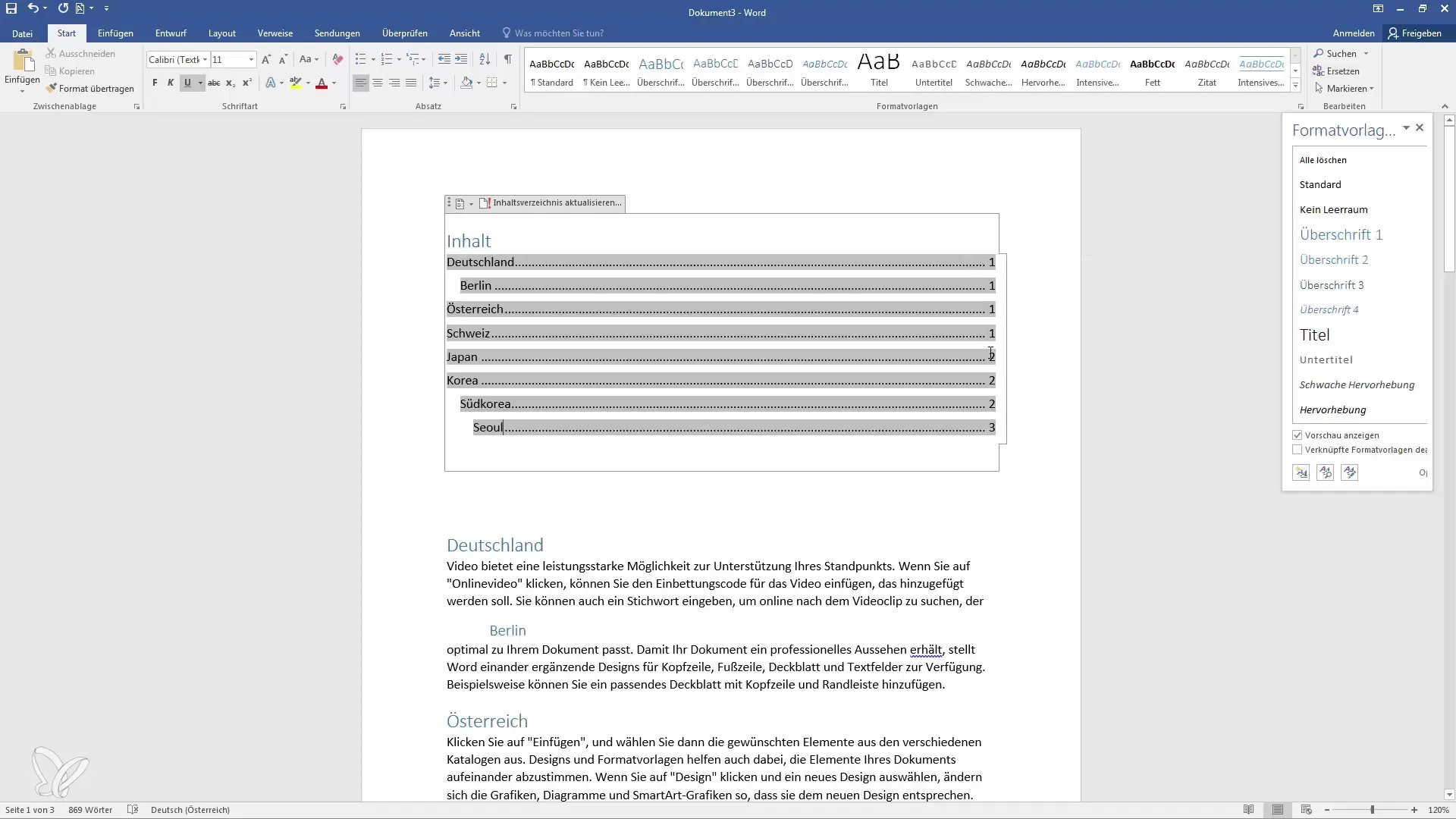1456x819 pixels.
Task: Toggle italic formatting (K)
Action: point(171,83)
